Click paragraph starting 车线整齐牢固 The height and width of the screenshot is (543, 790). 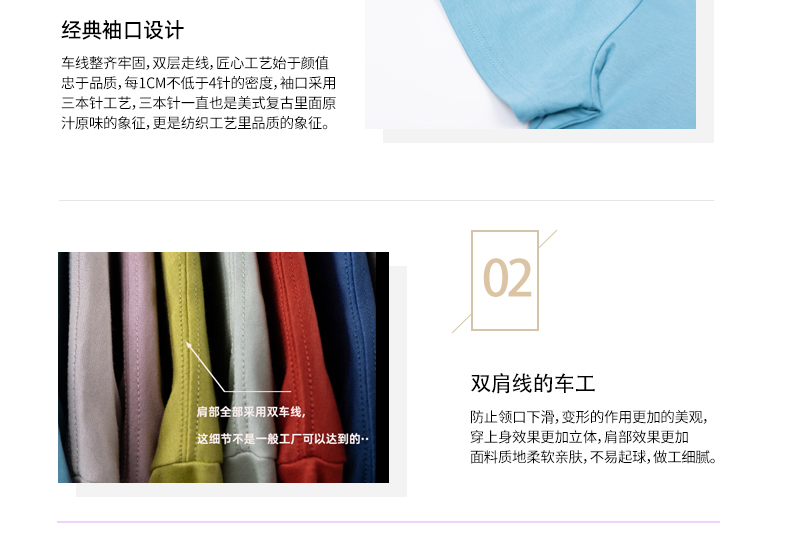199,93
